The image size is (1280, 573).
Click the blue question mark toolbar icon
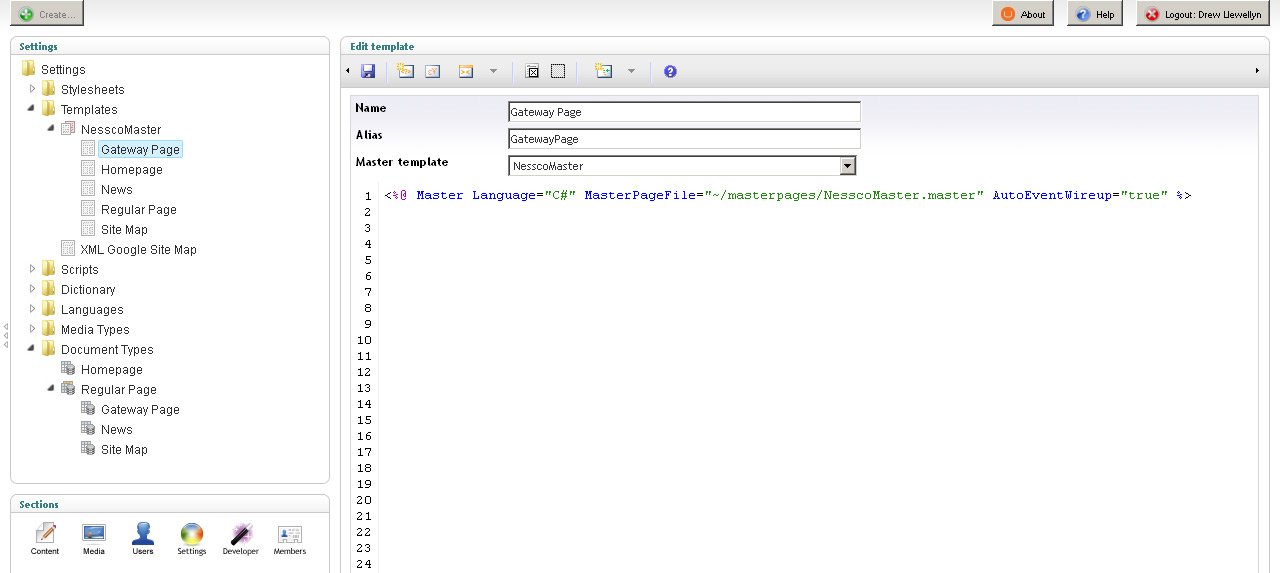point(670,71)
